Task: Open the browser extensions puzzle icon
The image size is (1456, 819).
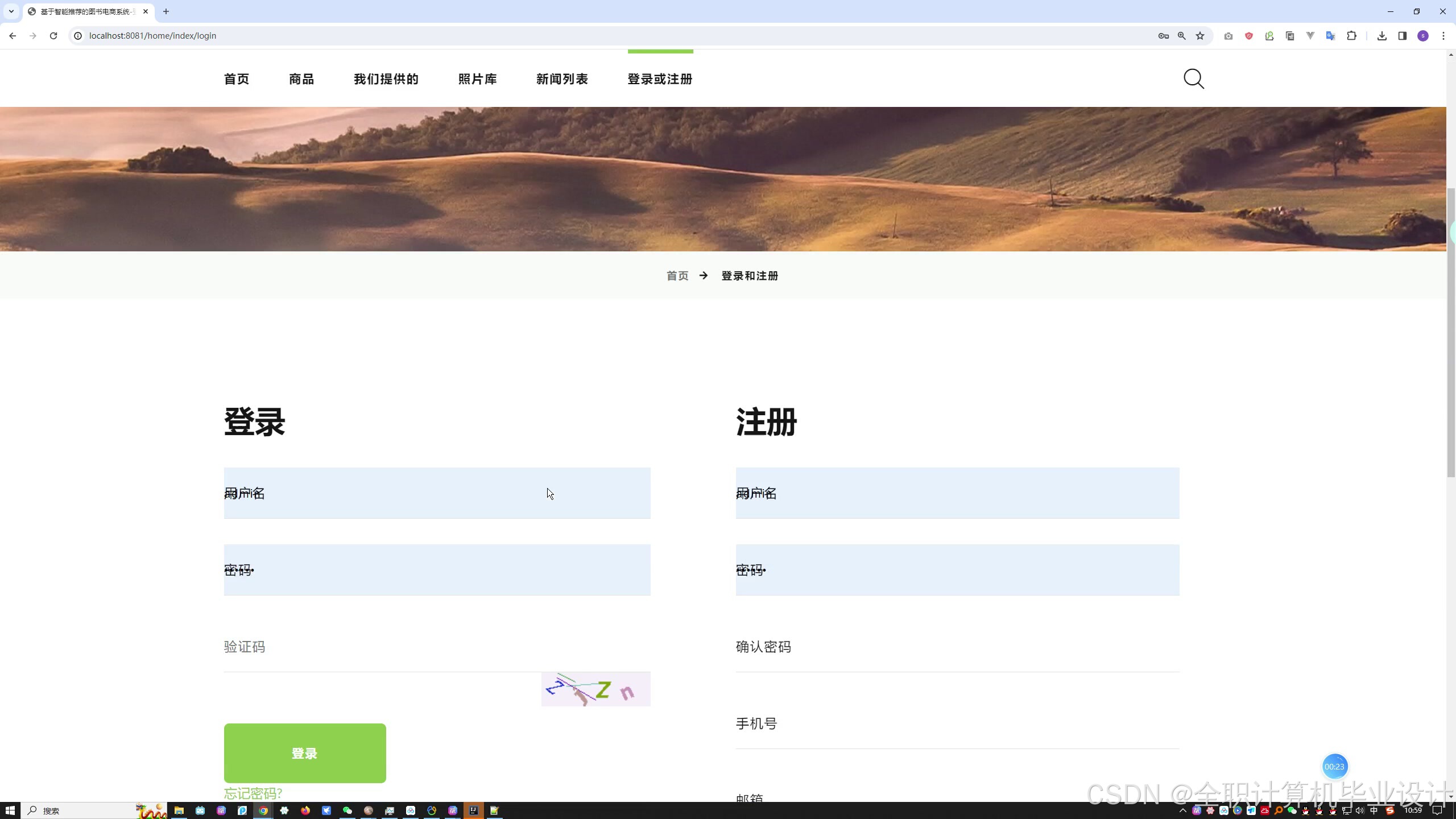Action: (1351, 36)
